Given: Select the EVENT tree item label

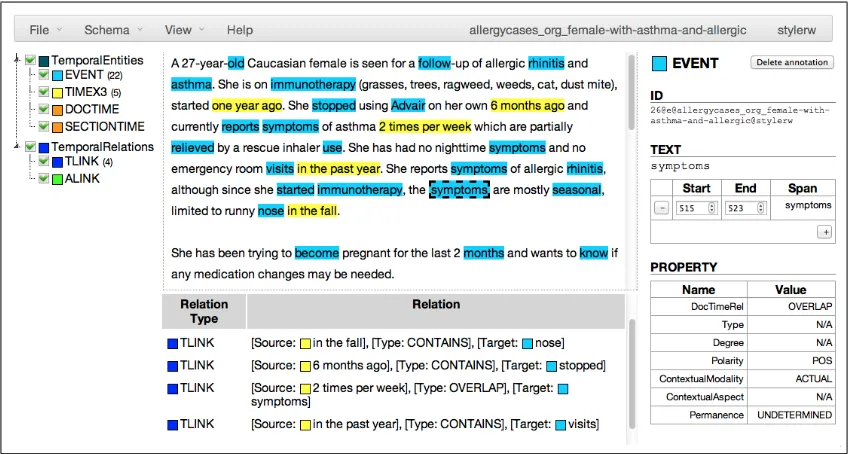Looking at the screenshot, I should pyautogui.click(x=84, y=75).
